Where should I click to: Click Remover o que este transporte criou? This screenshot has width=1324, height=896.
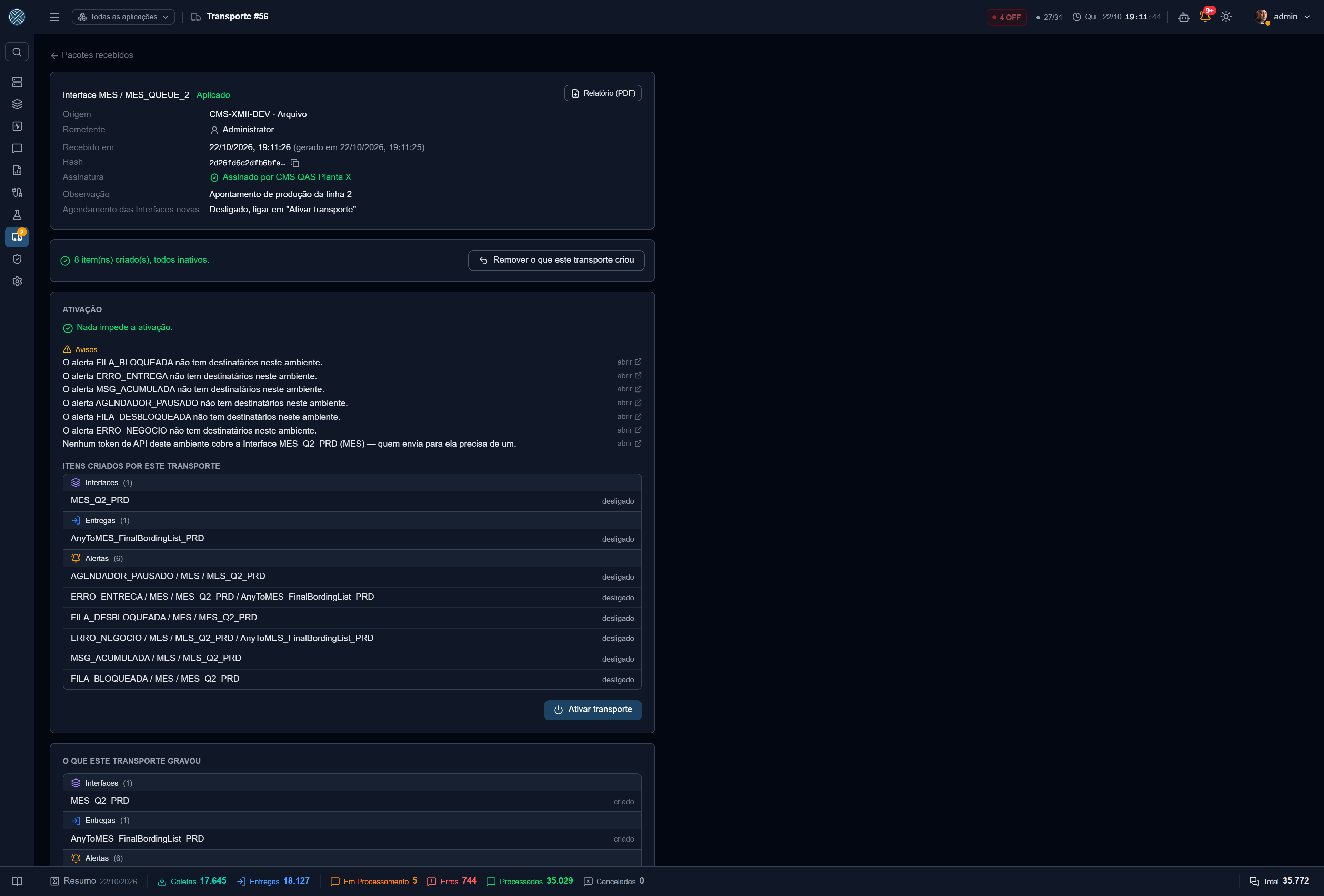[556, 260]
